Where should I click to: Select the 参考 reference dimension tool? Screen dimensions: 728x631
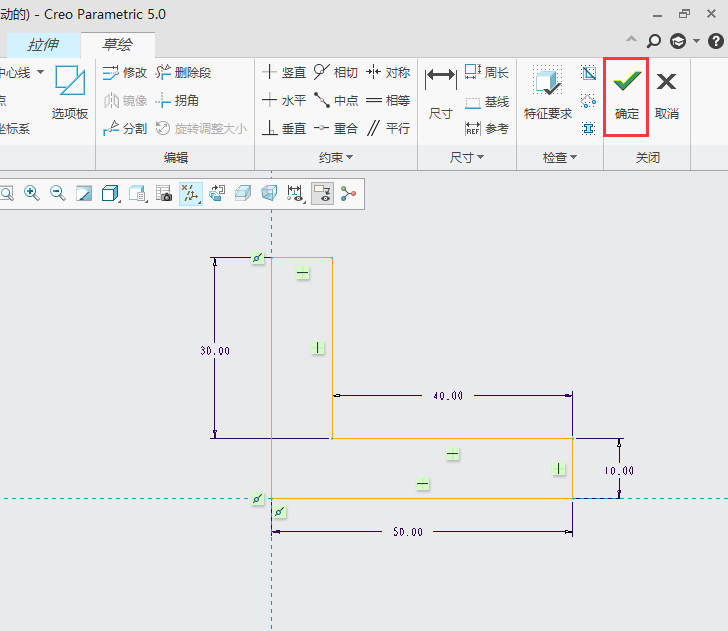click(x=487, y=128)
